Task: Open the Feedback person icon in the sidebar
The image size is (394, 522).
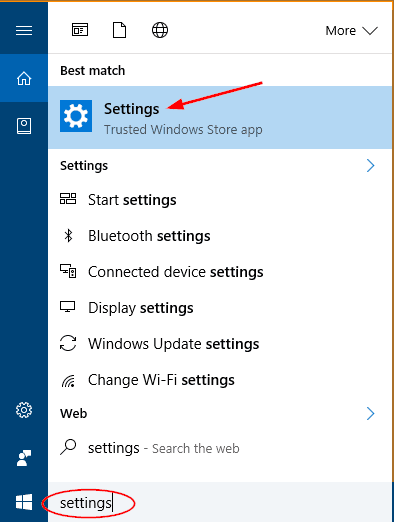Action: pyautogui.click(x=24, y=458)
